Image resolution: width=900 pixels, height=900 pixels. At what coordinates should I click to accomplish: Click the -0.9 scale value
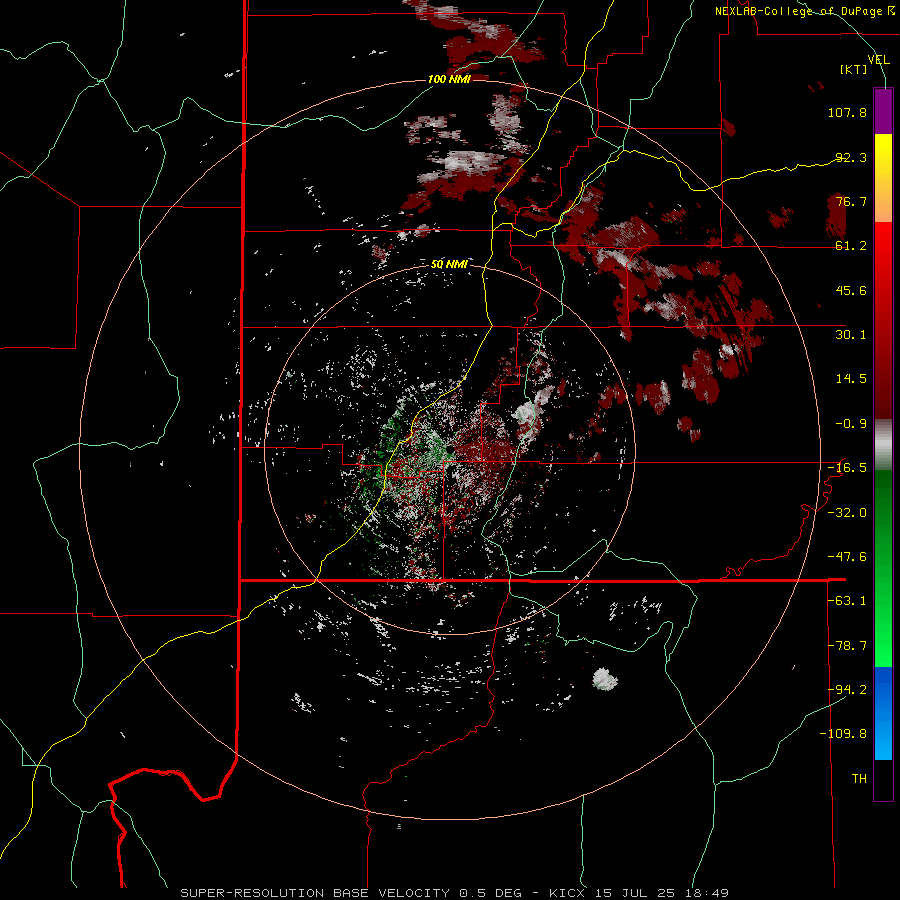[x=851, y=424]
